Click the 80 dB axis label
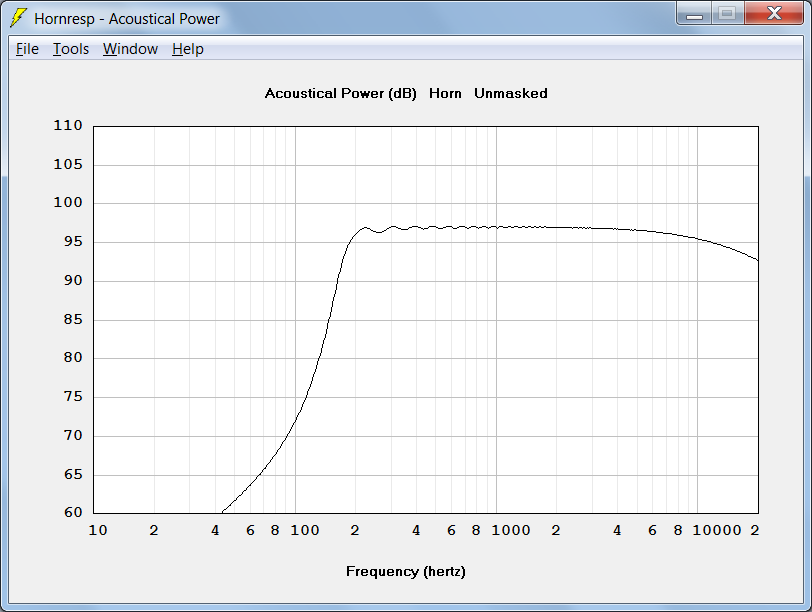This screenshot has width=812, height=612. pyautogui.click(x=73, y=357)
